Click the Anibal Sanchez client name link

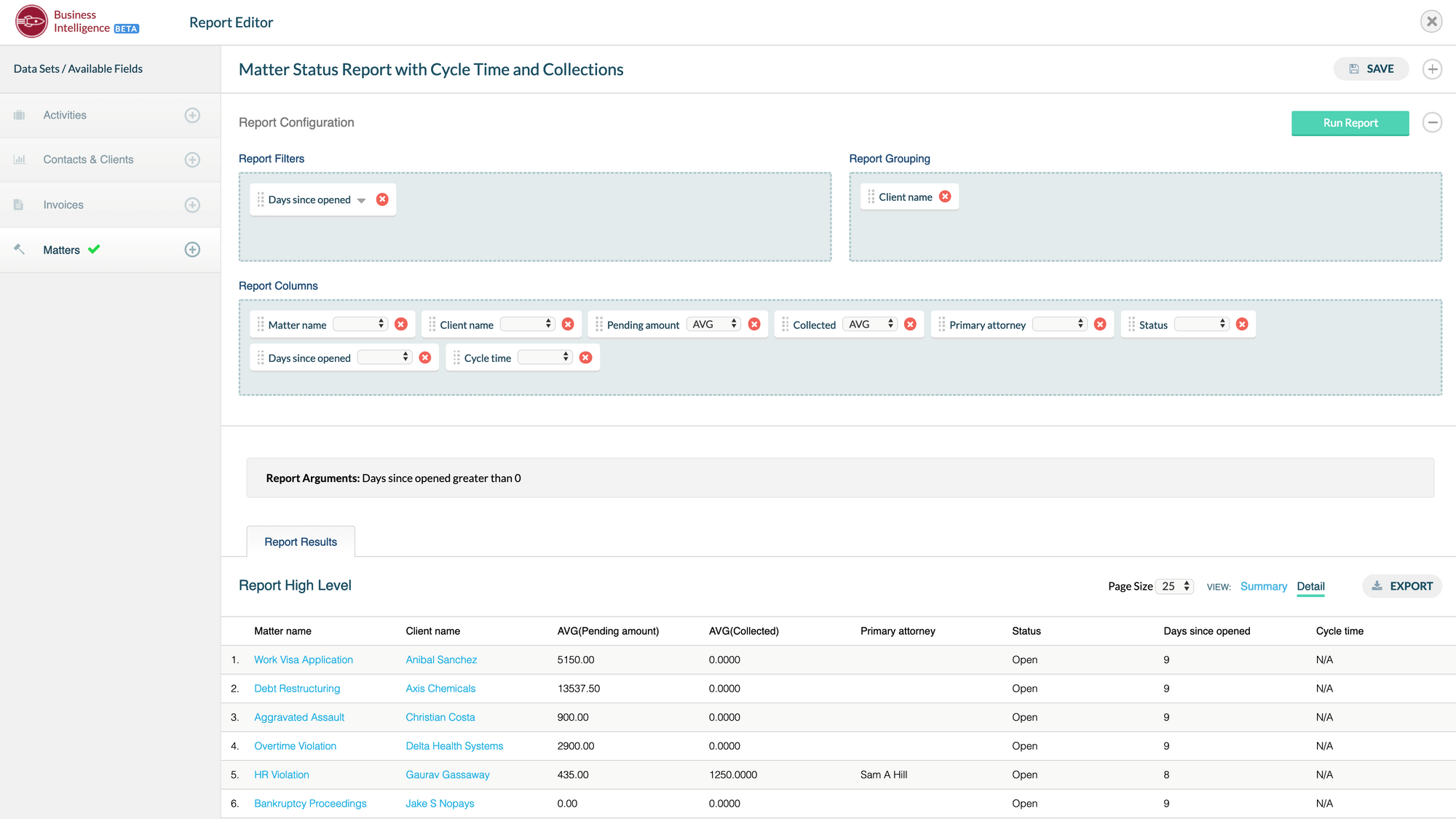pyautogui.click(x=440, y=659)
